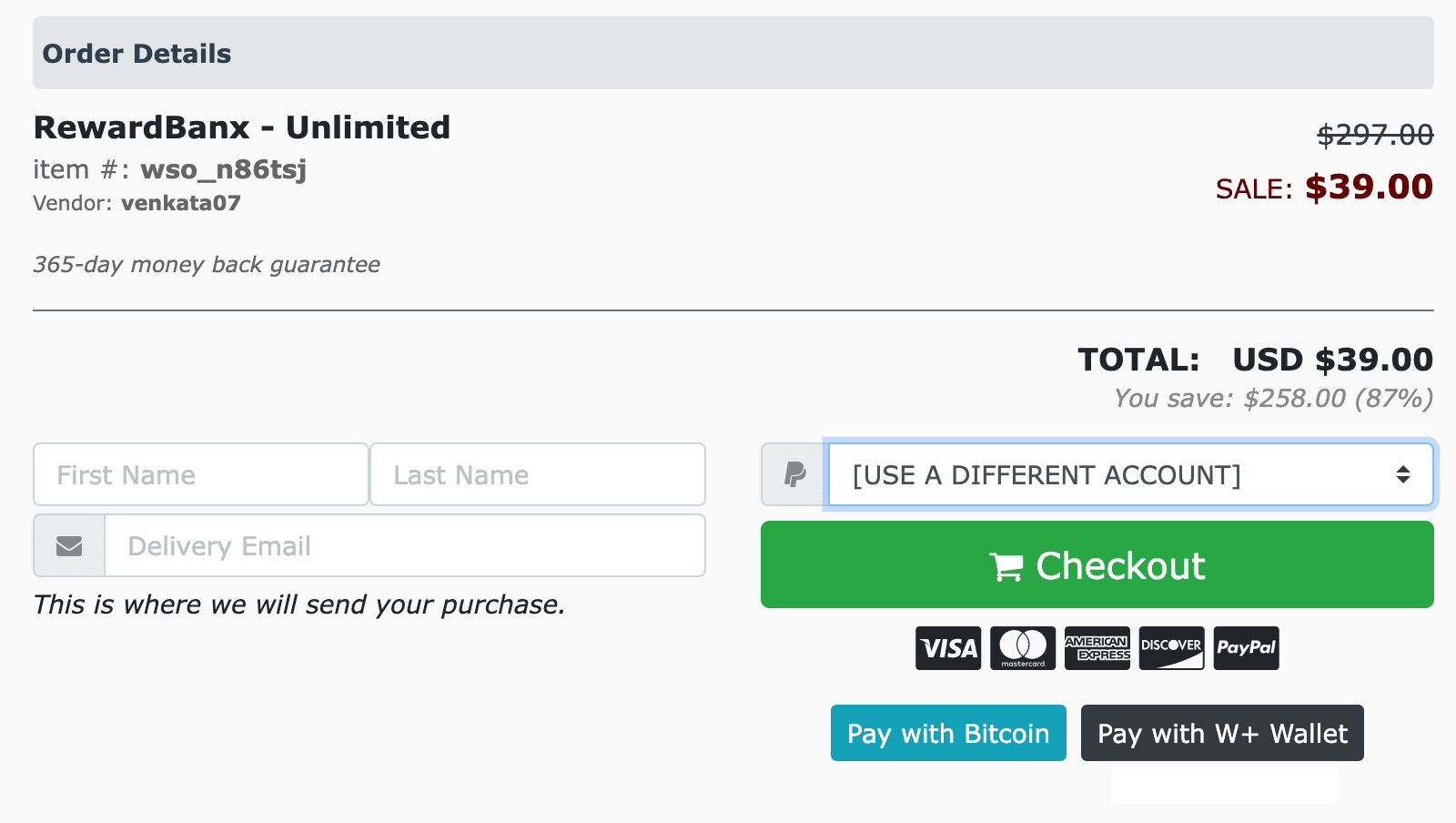Focus the First Name field
The height and width of the screenshot is (823, 1456).
coord(201,474)
